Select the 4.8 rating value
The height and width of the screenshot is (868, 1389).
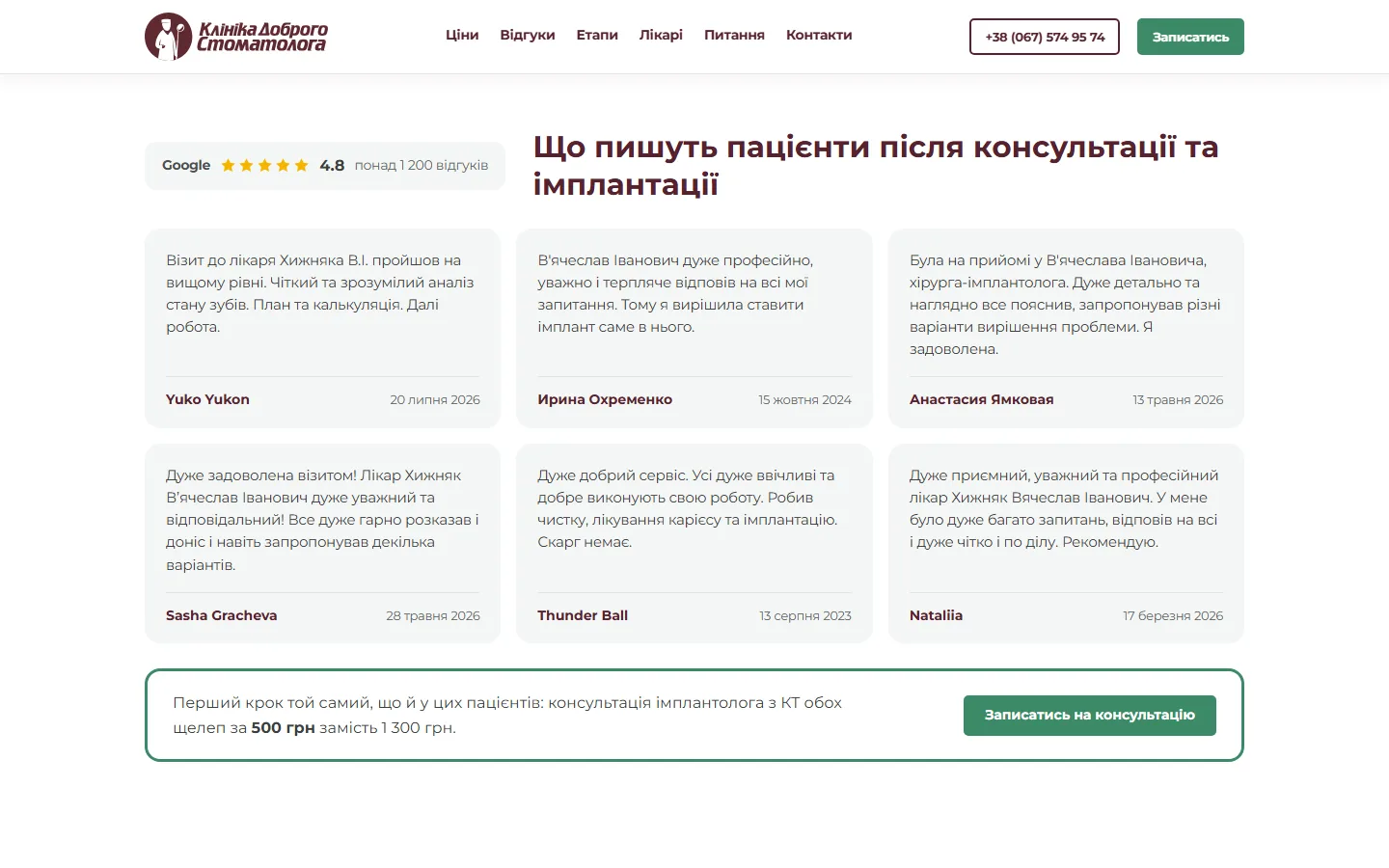[332, 166]
